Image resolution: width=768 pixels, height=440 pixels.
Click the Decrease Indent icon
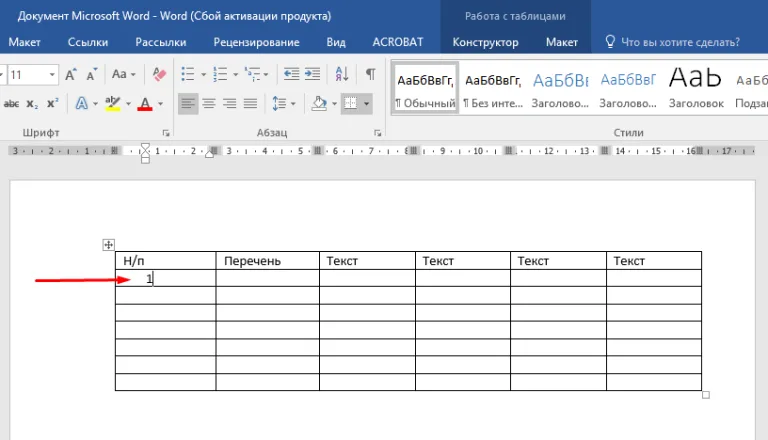pyautogui.click(x=291, y=74)
